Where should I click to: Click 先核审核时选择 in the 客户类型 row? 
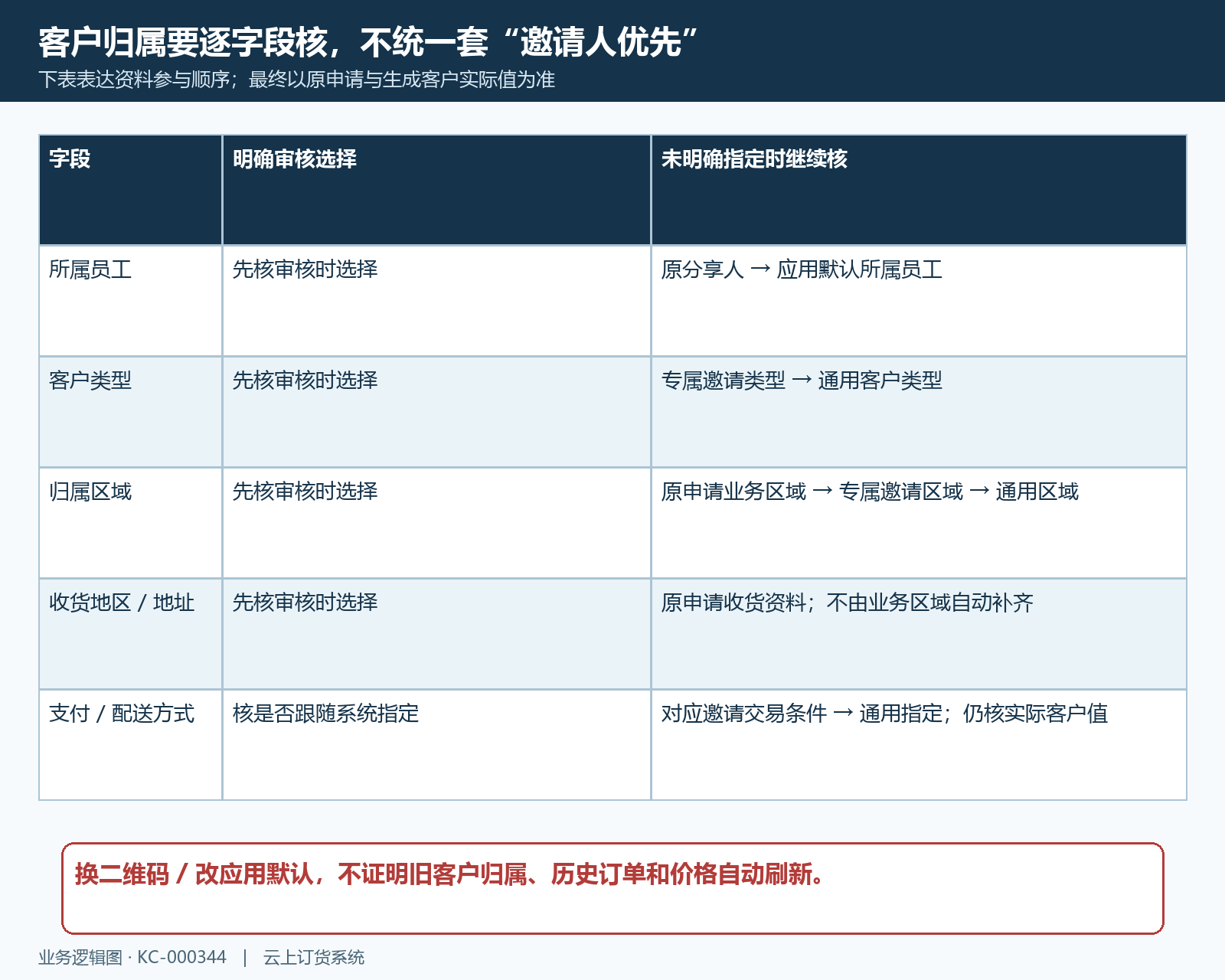(x=305, y=381)
